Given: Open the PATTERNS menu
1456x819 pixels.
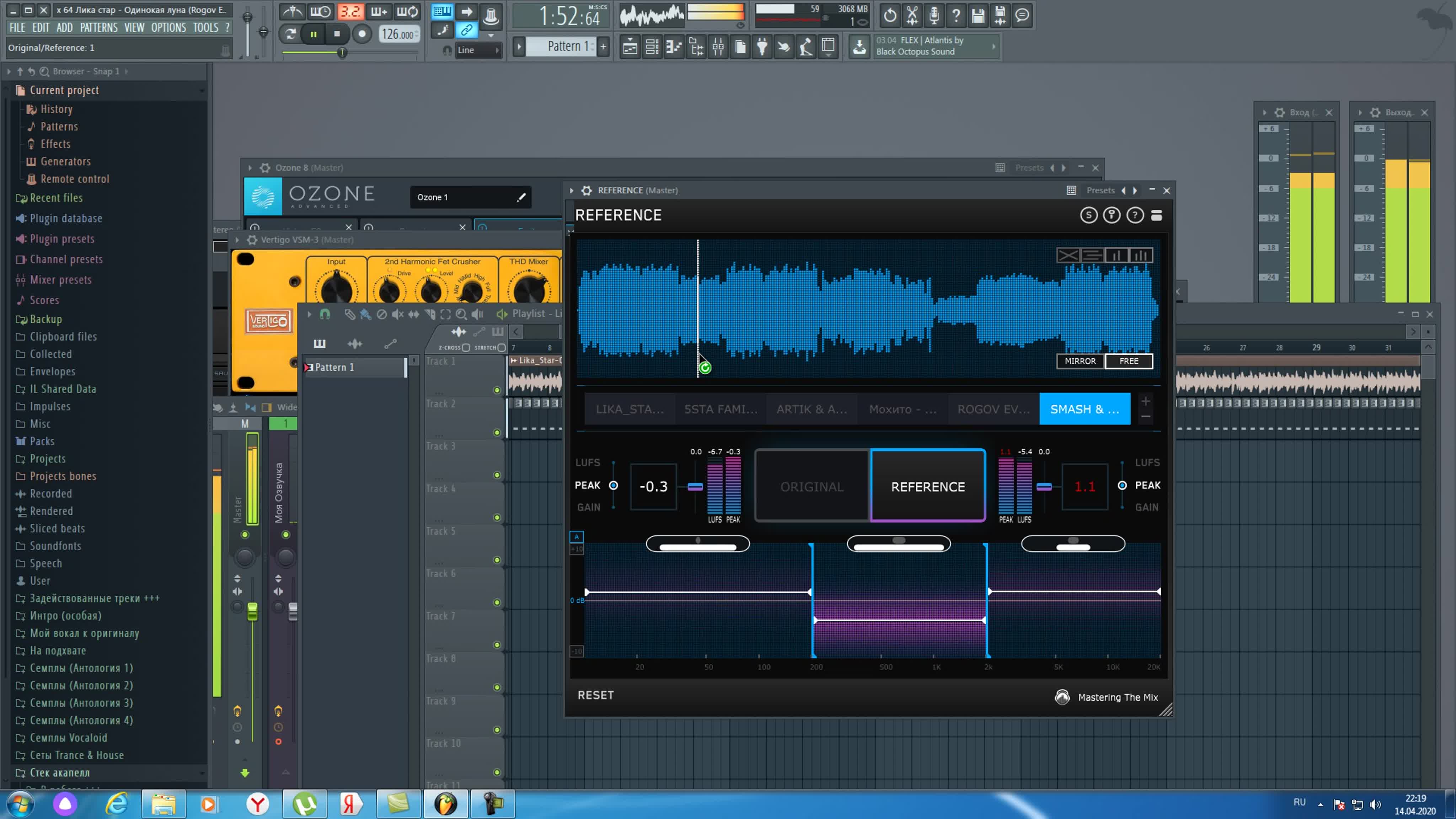Looking at the screenshot, I should (99, 28).
